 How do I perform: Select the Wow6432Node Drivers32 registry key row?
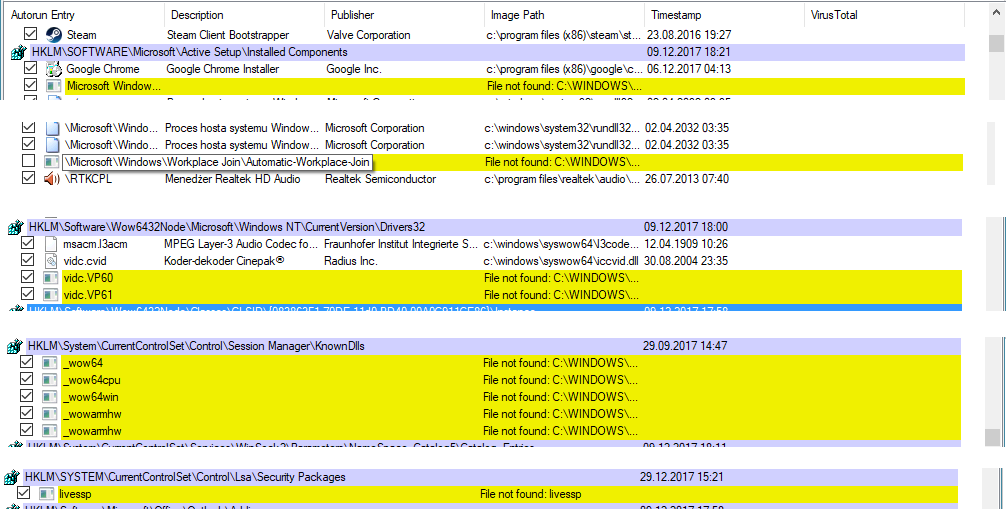495,227
